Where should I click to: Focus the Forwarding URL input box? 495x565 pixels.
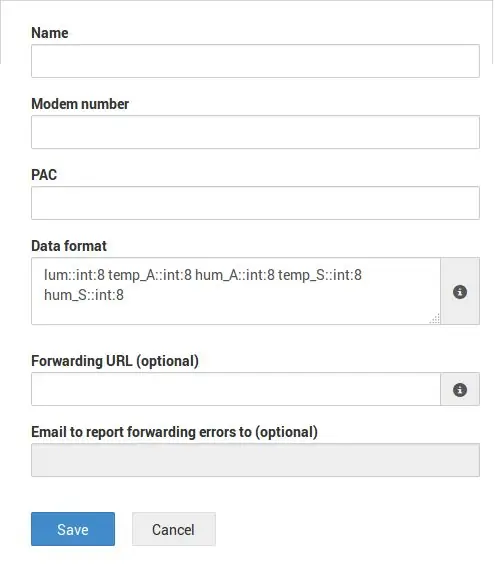pyautogui.click(x=236, y=389)
